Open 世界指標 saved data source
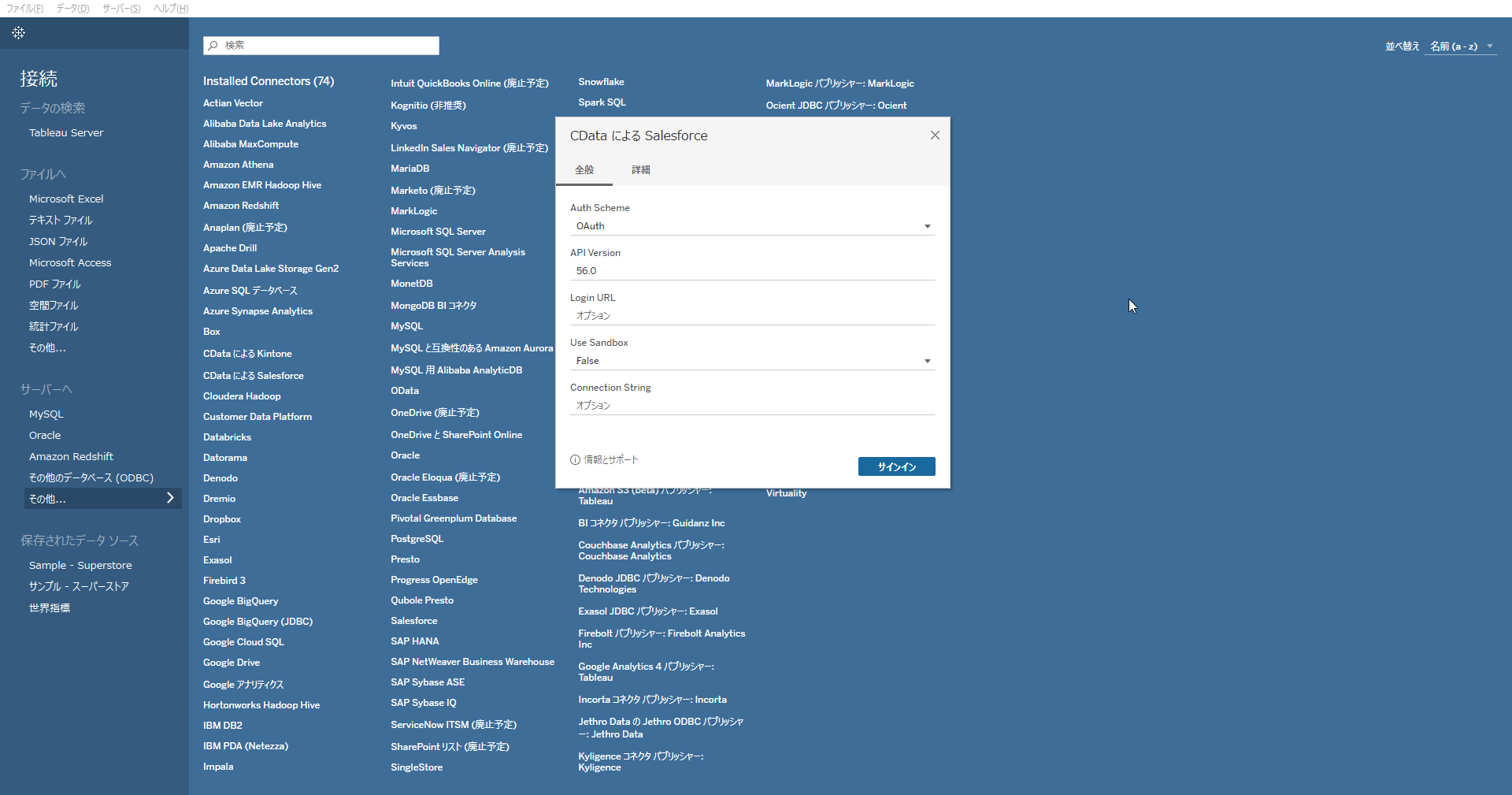 click(x=50, y=608)
